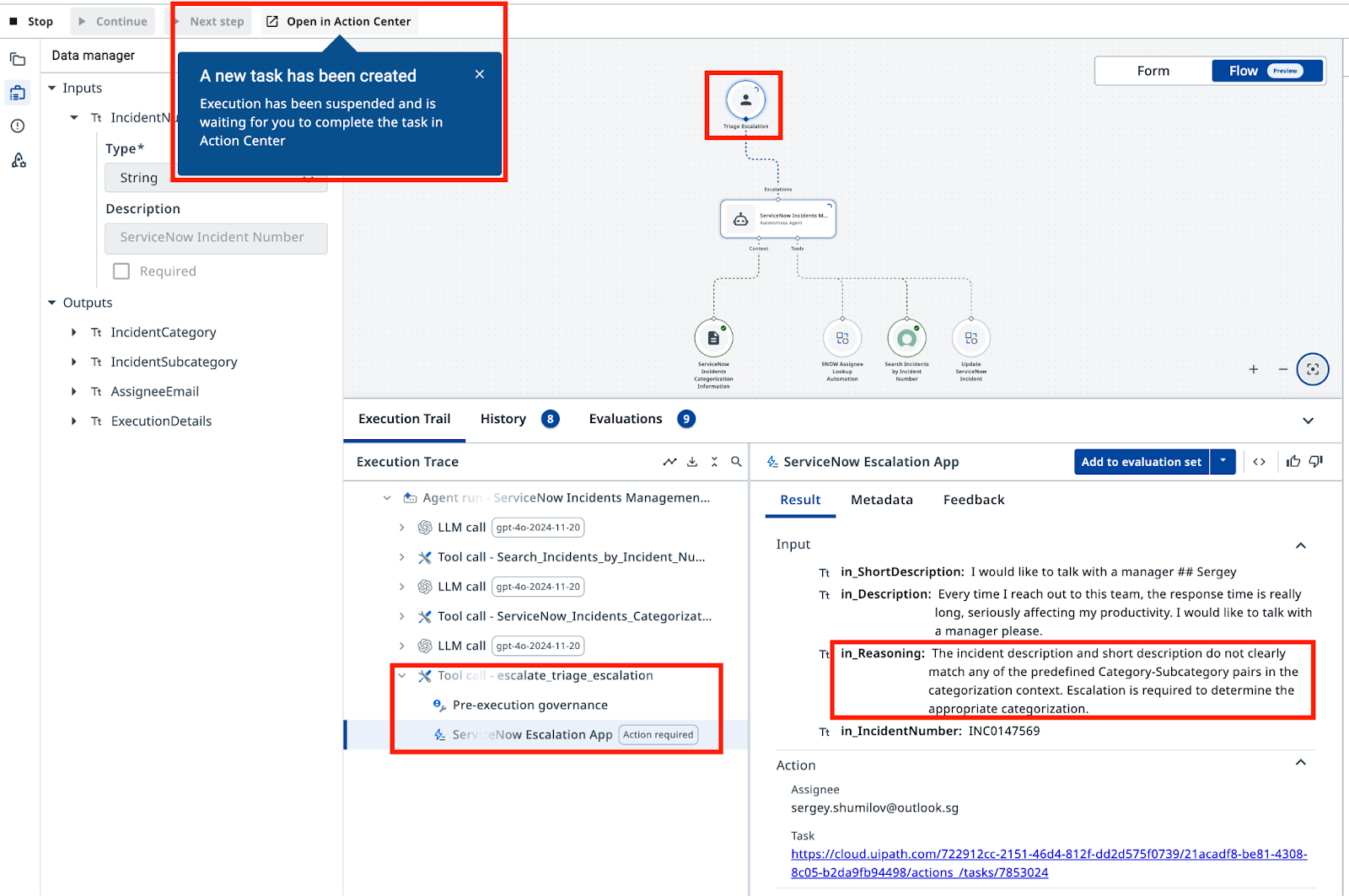Toggle the Required checkbox
Screen dimensions: 1349x896
[x=121, y=271]
